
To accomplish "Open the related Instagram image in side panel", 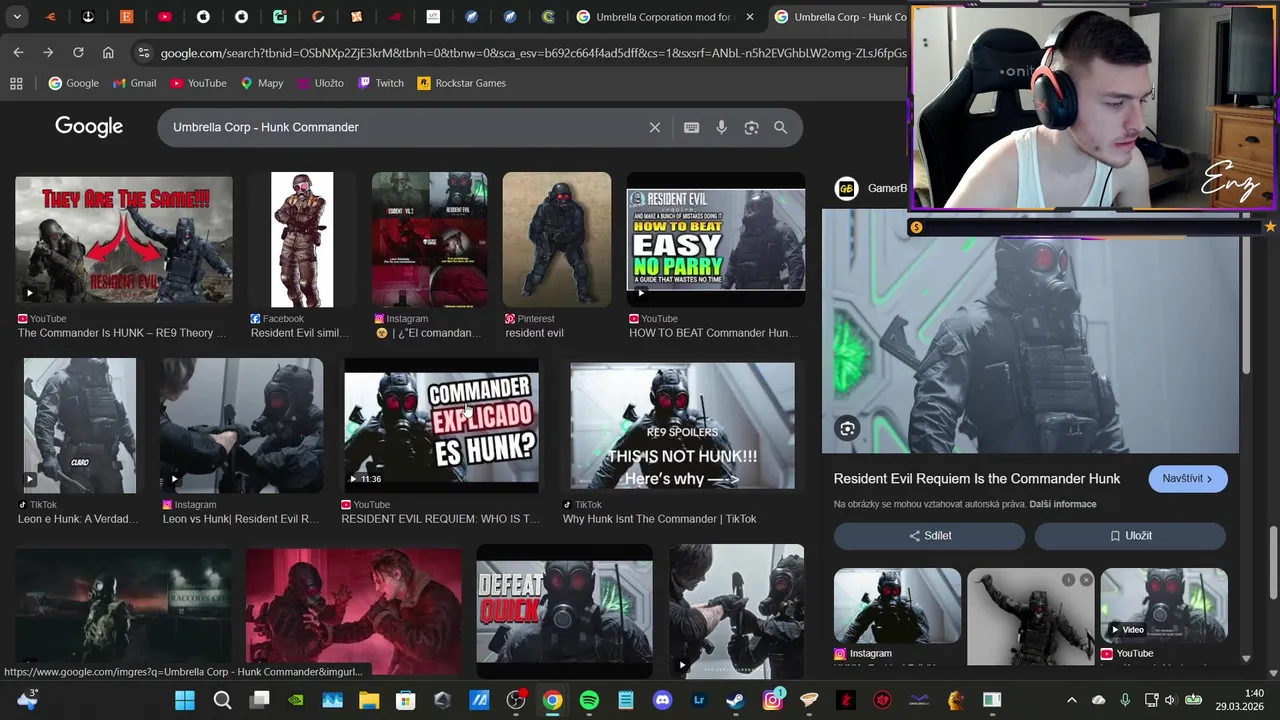I will [898, 606].
